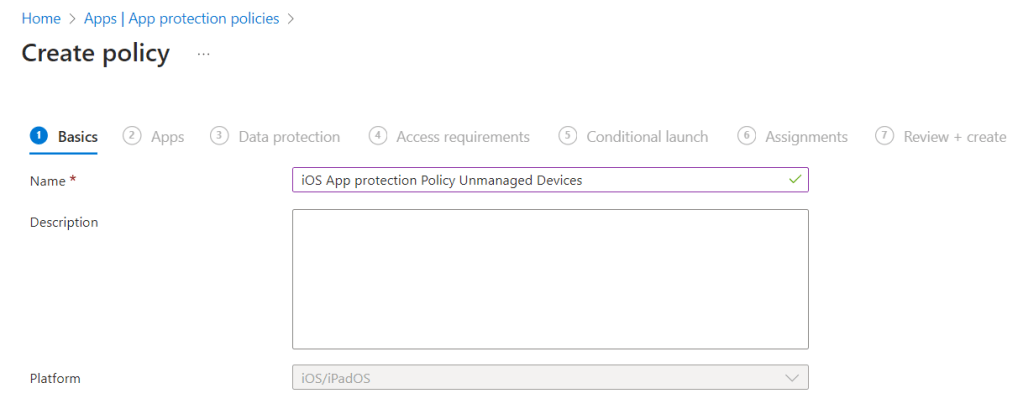Click the Apps step number 2 icon
Viewport: 1023px width, 404px height.
pos(132,136)
